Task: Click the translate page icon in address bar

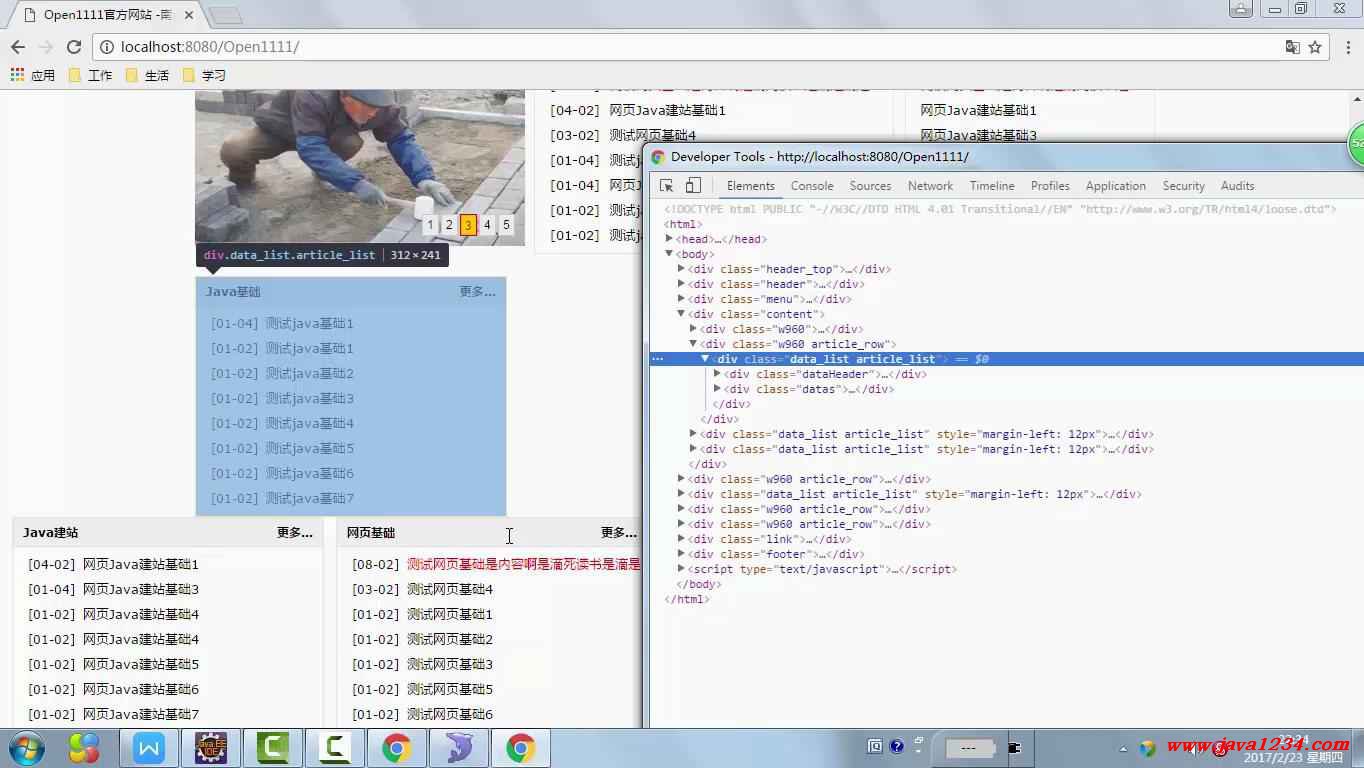Action: [1292, 47]
